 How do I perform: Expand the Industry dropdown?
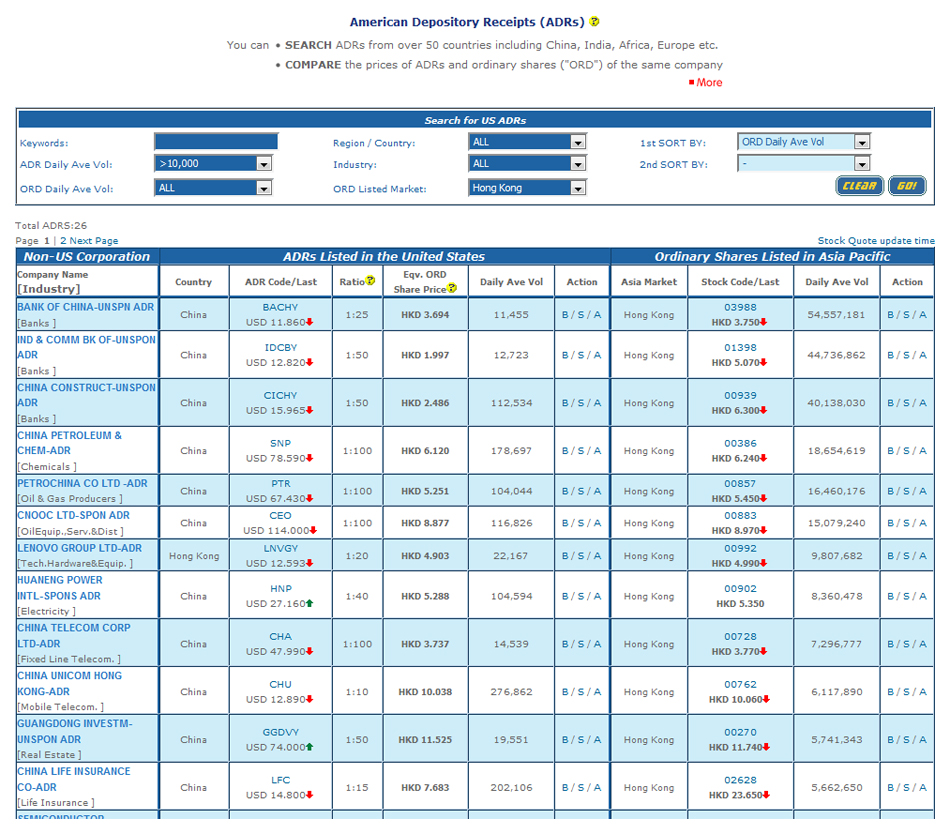527,164
